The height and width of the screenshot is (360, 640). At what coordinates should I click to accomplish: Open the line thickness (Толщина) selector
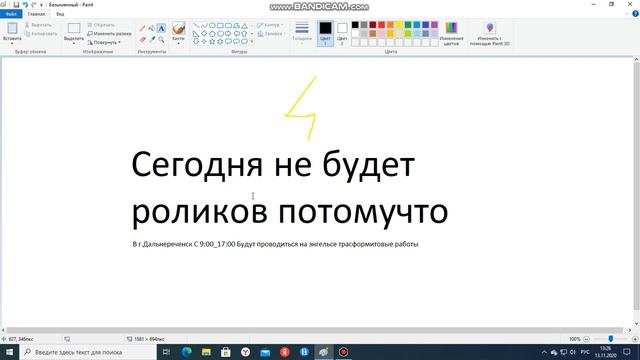[302, 32]
